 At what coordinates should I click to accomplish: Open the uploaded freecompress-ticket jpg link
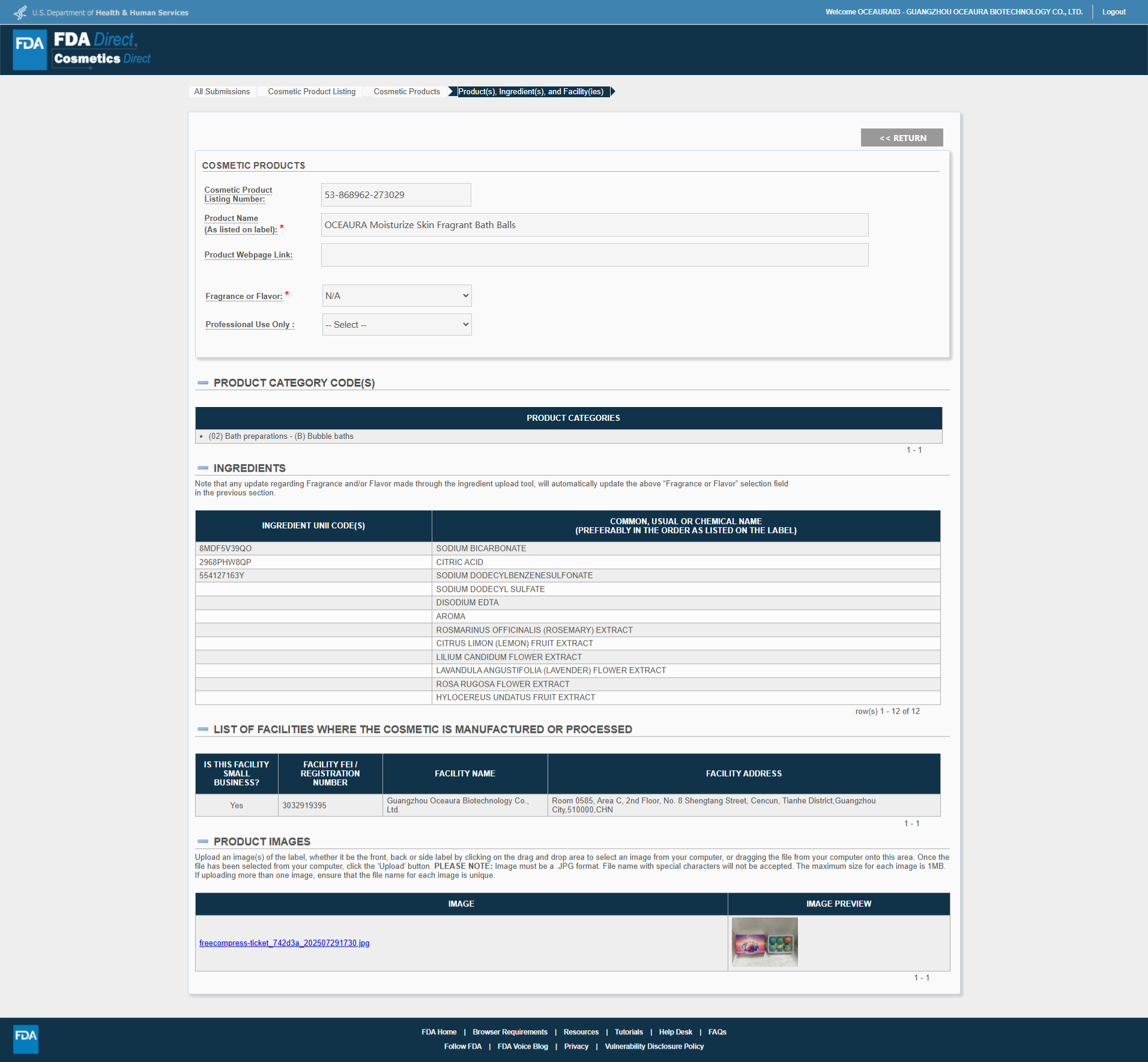pos(284,943)
